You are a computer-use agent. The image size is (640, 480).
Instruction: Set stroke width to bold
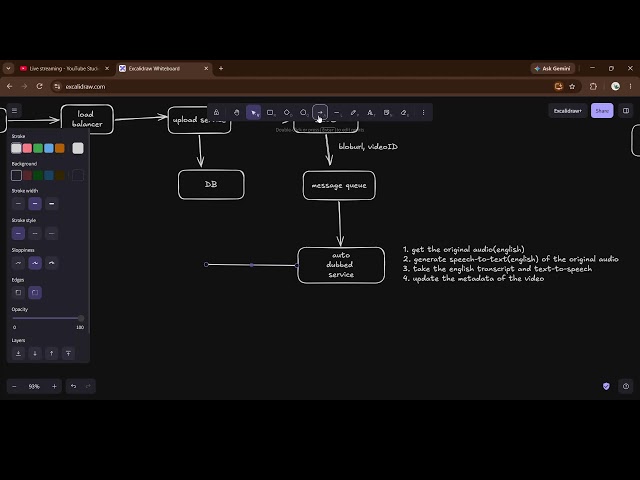coord(35,203)
